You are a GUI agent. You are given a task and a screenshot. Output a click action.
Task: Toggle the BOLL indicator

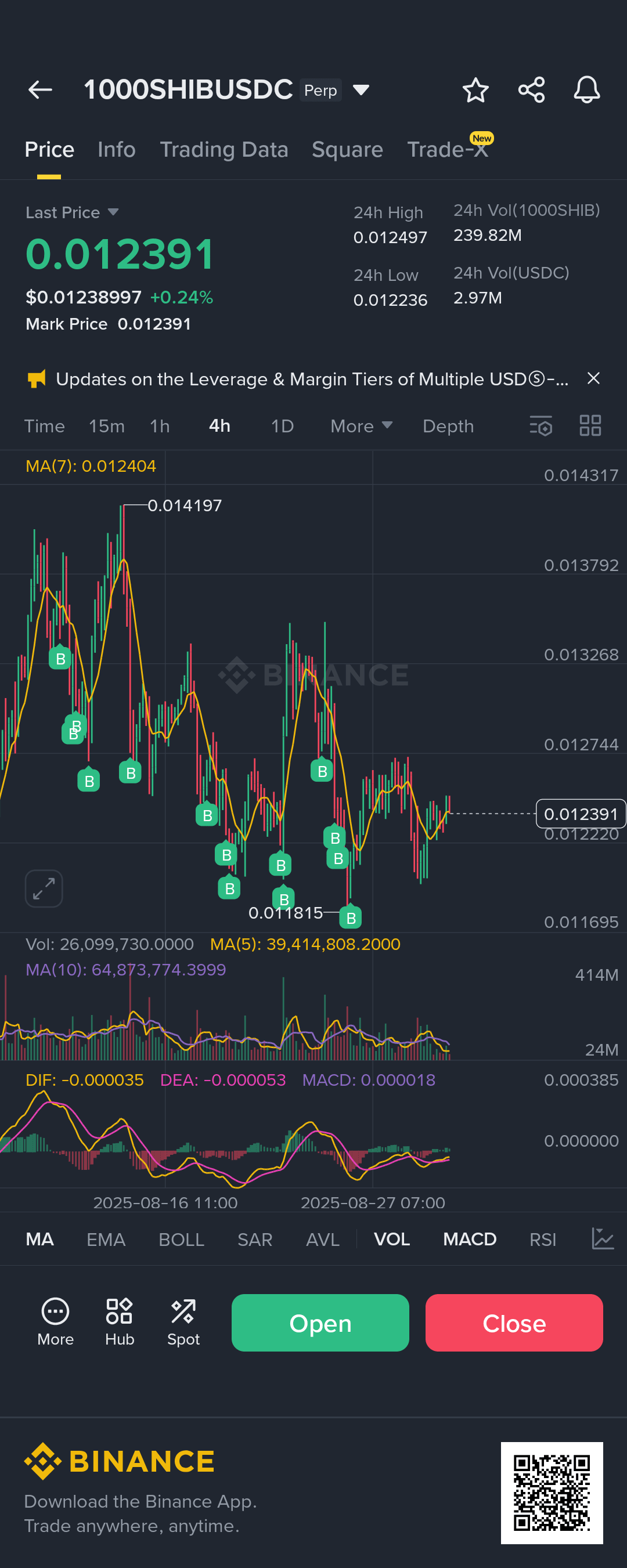point(181,1240)
